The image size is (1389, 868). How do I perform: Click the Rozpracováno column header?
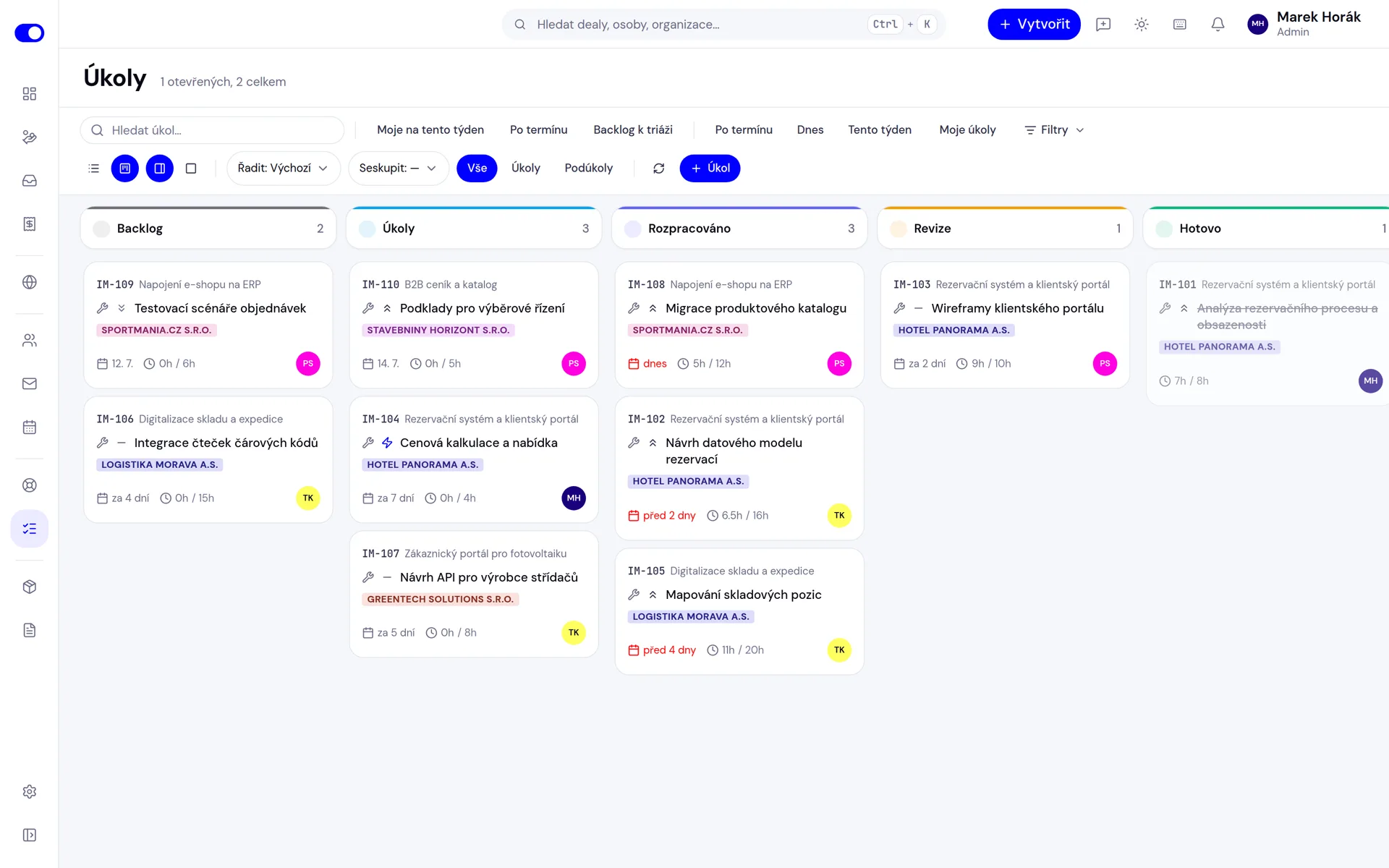[x=739, y=229]
